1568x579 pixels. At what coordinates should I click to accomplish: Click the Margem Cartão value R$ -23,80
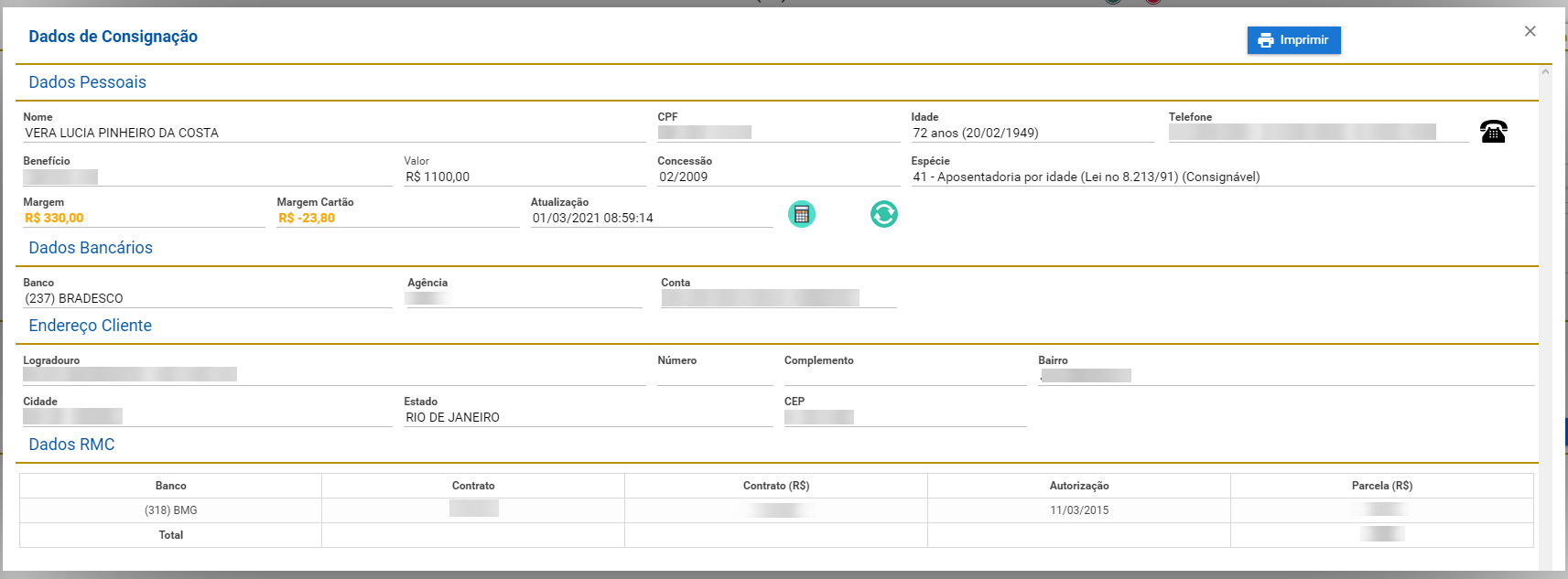[x=307, y=218]
